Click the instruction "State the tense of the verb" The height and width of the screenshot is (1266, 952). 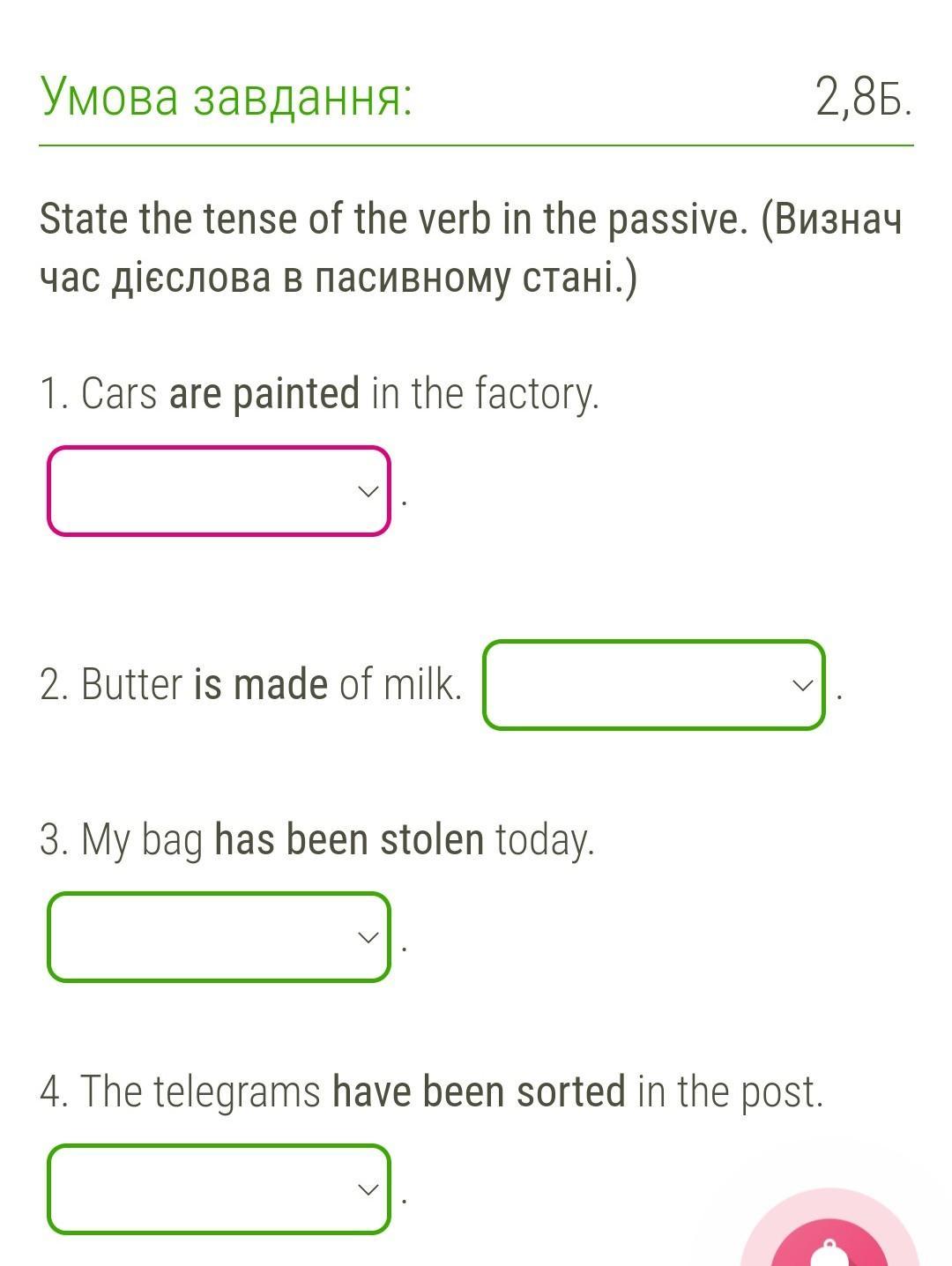tap(264, 219)
